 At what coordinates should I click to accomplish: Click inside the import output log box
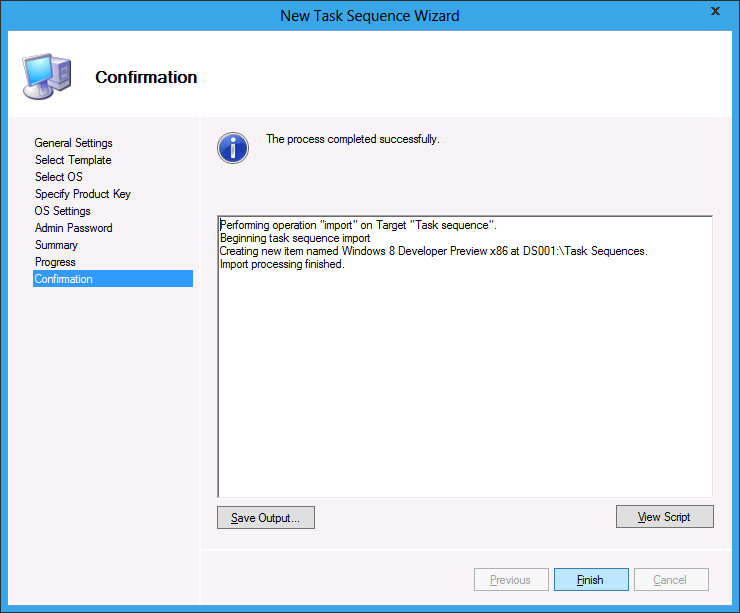click(464, 380)
